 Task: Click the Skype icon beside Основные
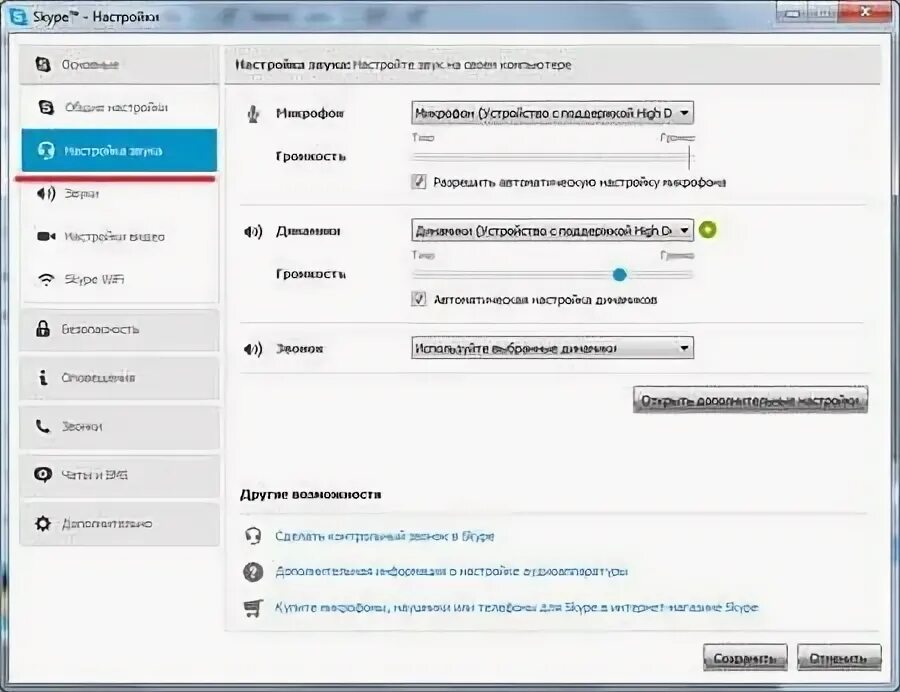[43, 64]
